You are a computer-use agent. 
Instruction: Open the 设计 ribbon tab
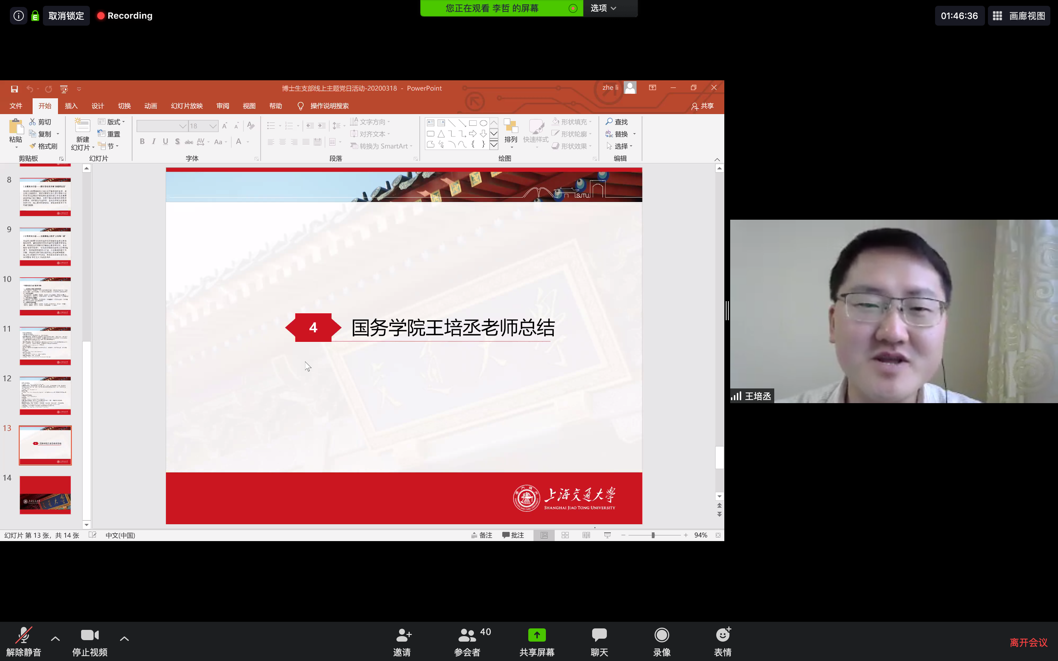click(x=97, y=106)
